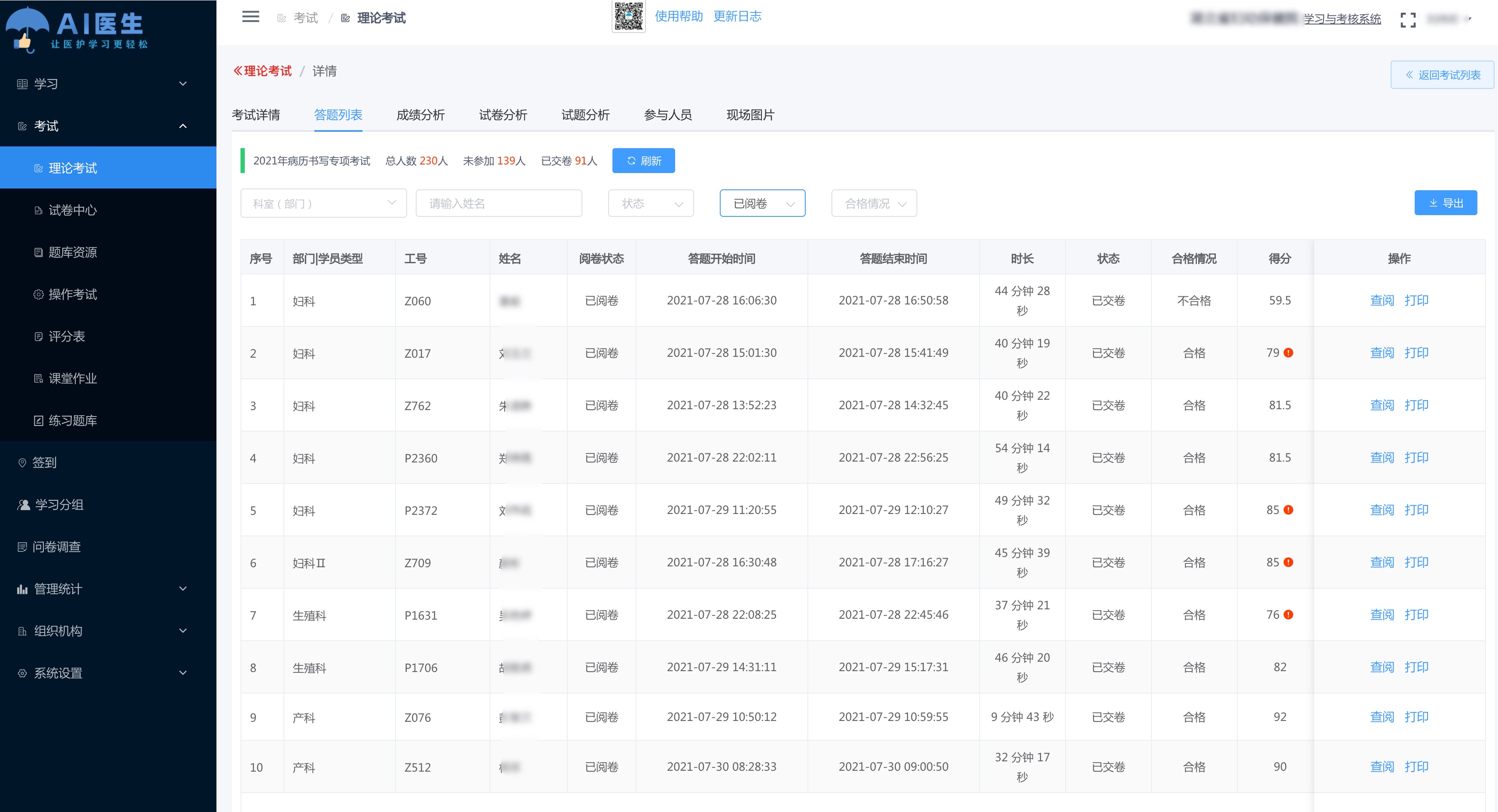
Task: Click the red warning icon beside score 79
Action: (x=1288, y=353)
